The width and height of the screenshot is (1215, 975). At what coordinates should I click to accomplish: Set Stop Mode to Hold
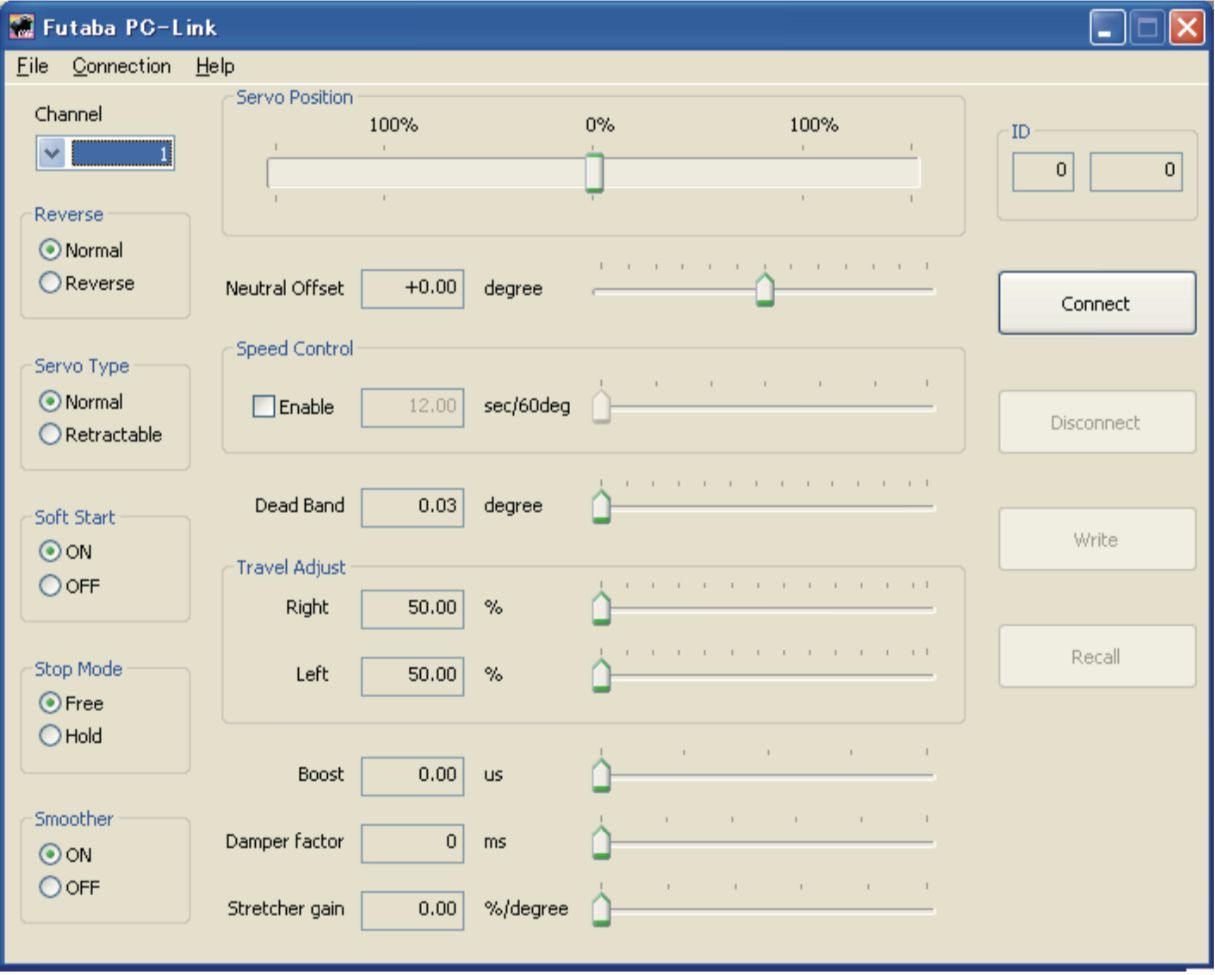tap(51, 736)
